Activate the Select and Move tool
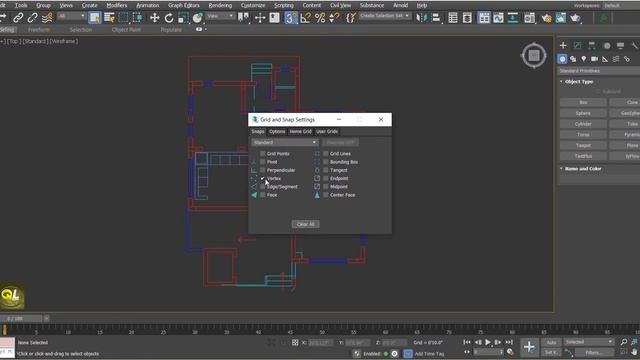Viewport: 640px width, 360px height. pyautogui.click(x=154, y=18)
